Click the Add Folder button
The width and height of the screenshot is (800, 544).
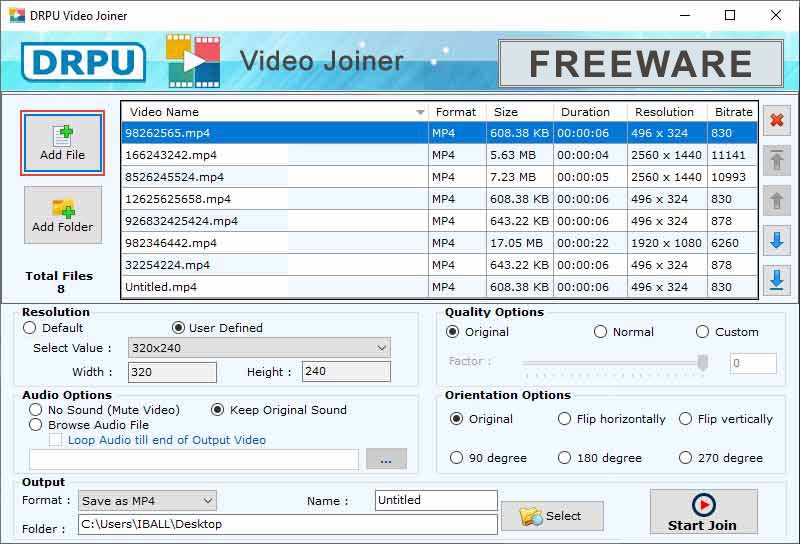click(x=63, y=215)
